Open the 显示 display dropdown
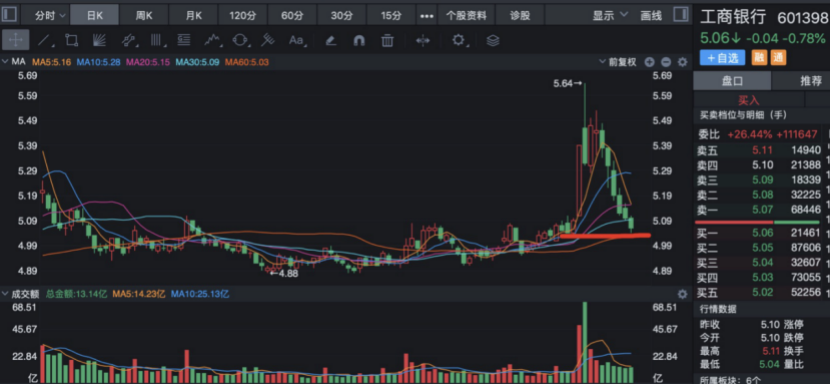This screenshot has height=386, width=832. pos(610,15)
